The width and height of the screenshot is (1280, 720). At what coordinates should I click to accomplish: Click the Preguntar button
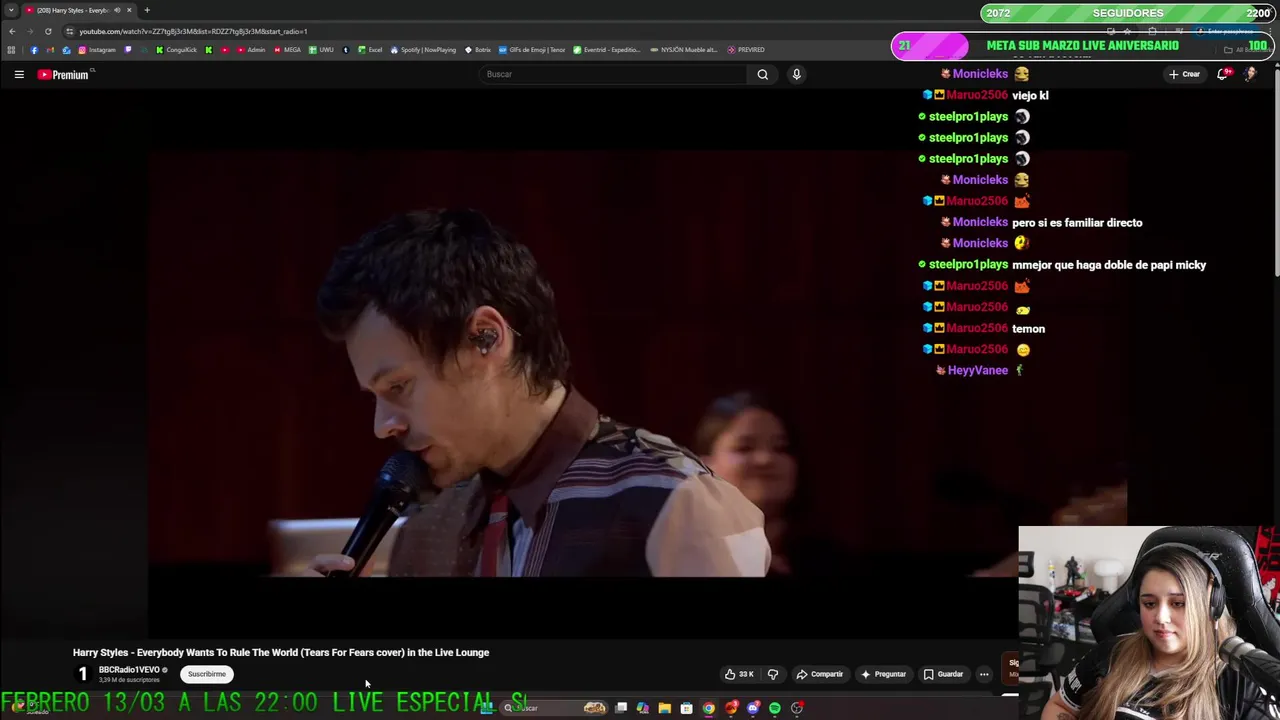pyautogui.click(x=883, y=674)
